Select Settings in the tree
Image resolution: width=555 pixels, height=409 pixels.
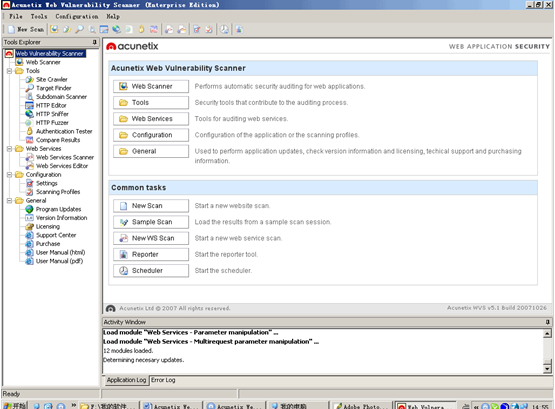coord(47,183)
